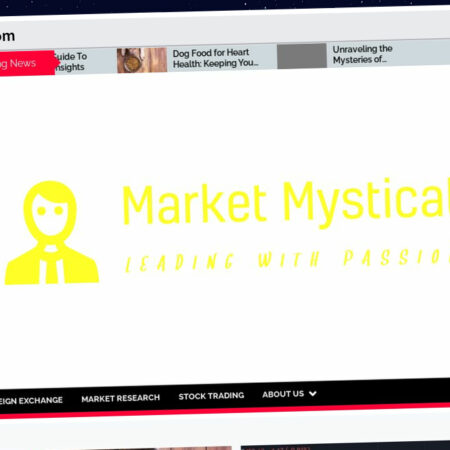Open the Guide To Insights ticker headline
This screenshot has height=450, width=450.
[71, 62]
